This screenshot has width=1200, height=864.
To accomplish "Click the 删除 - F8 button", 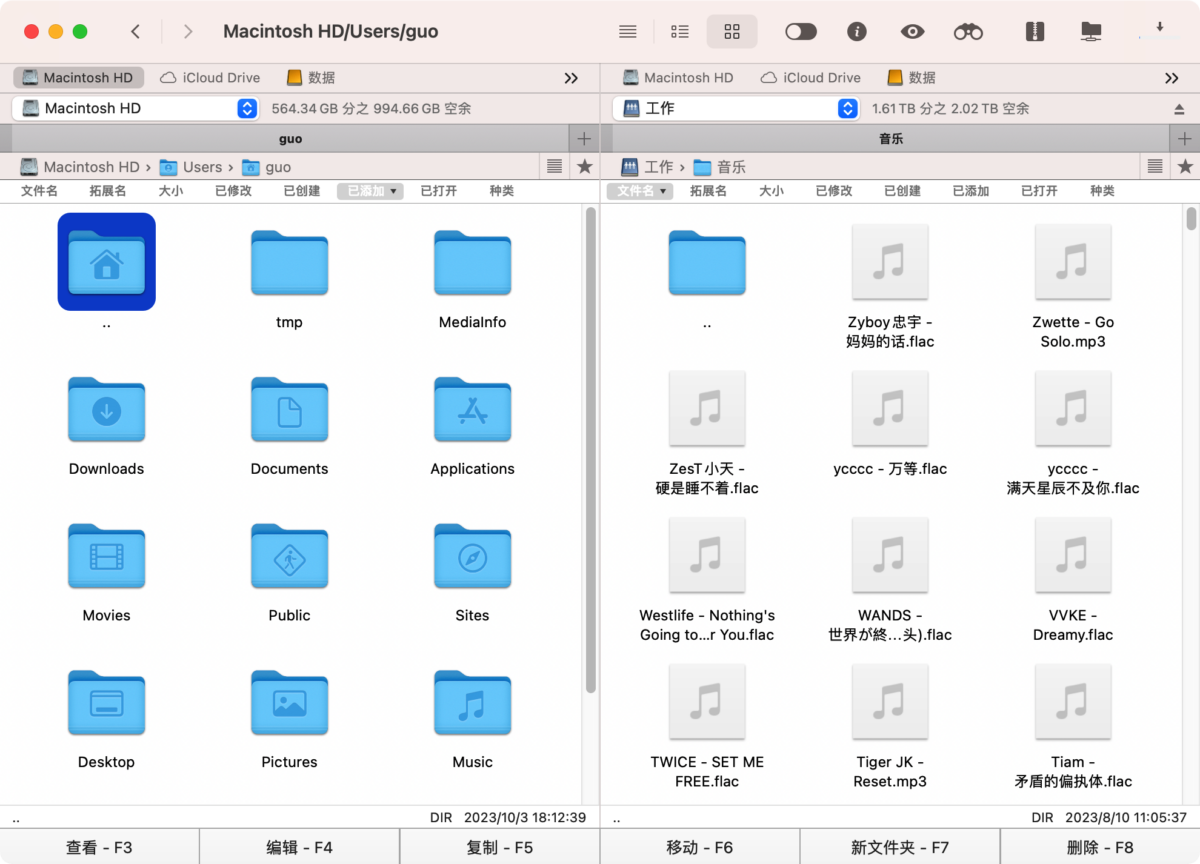I will coord(1100,847).
